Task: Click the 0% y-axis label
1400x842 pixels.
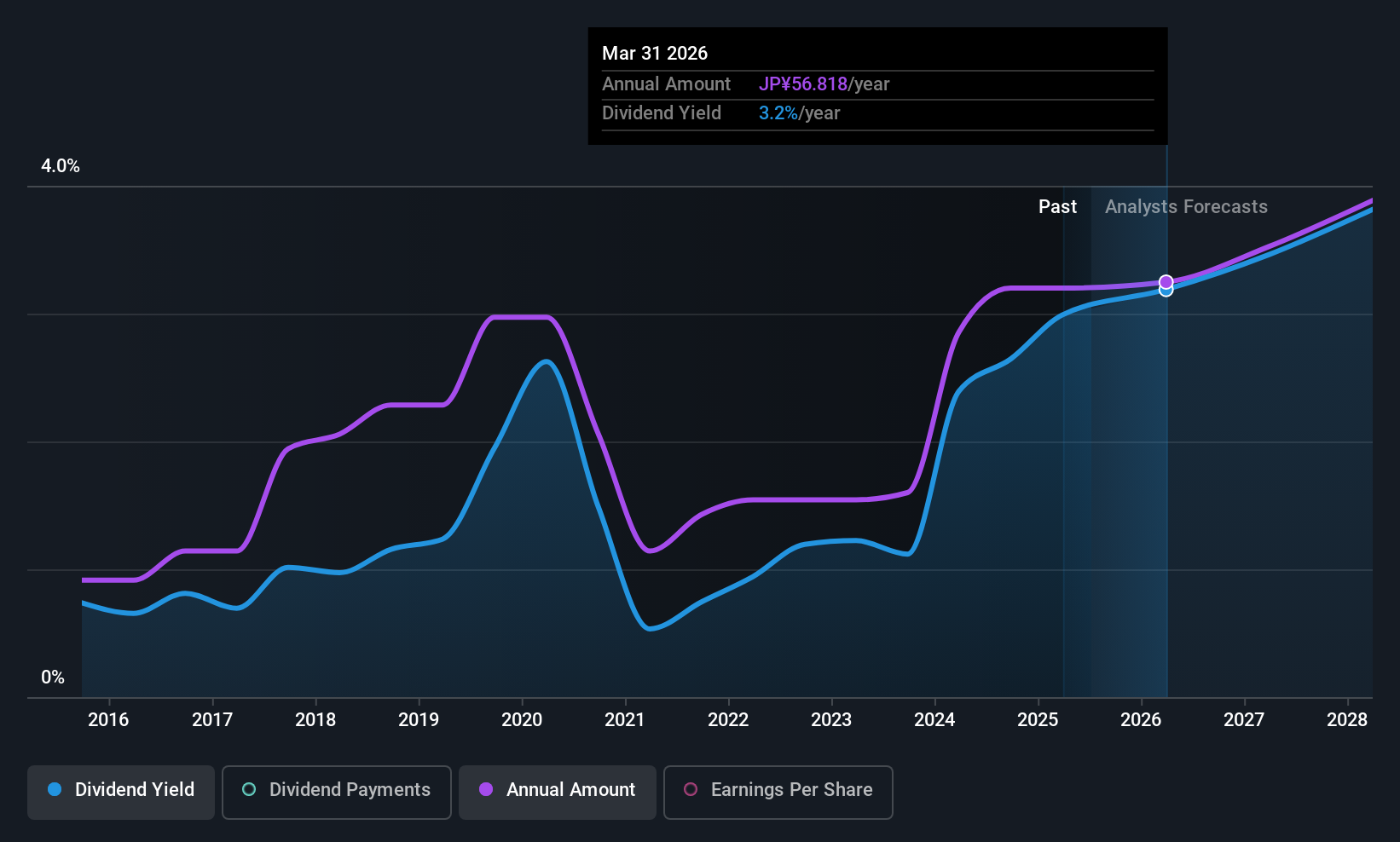Action: click(53, 678)
